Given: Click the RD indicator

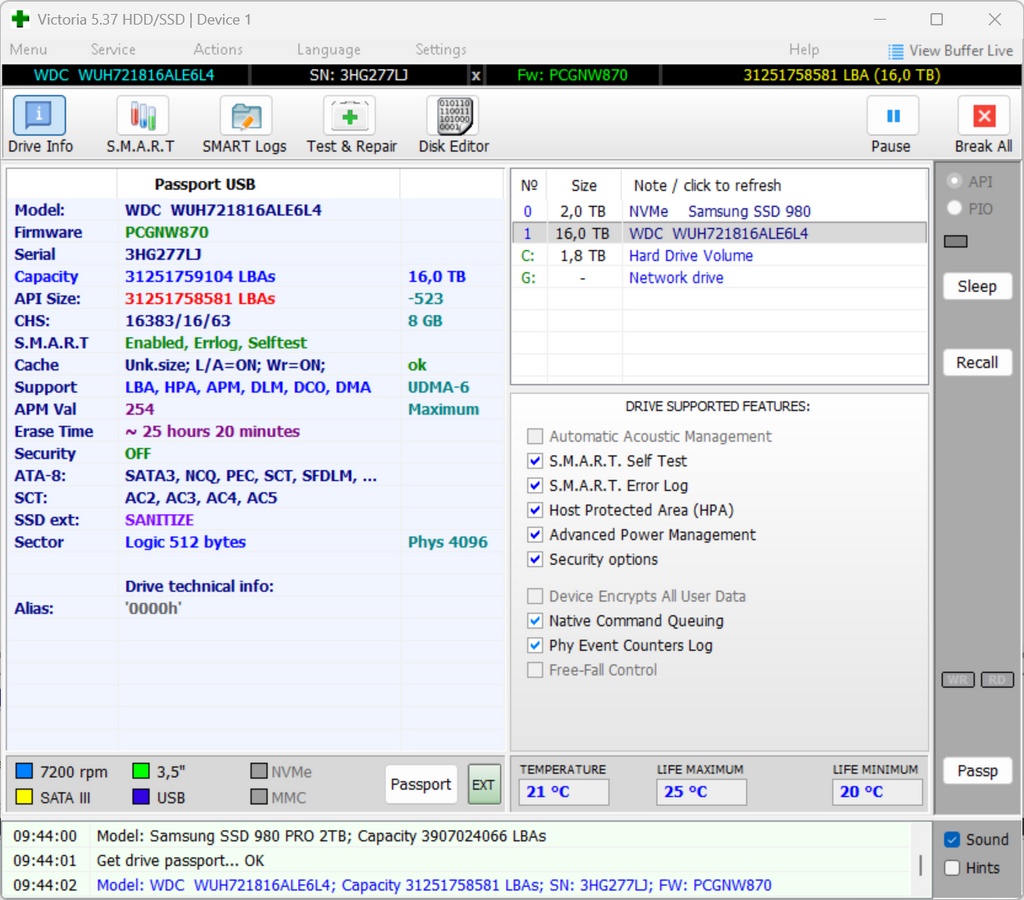Looking at the screenshot, I should (x=997, y=680).
